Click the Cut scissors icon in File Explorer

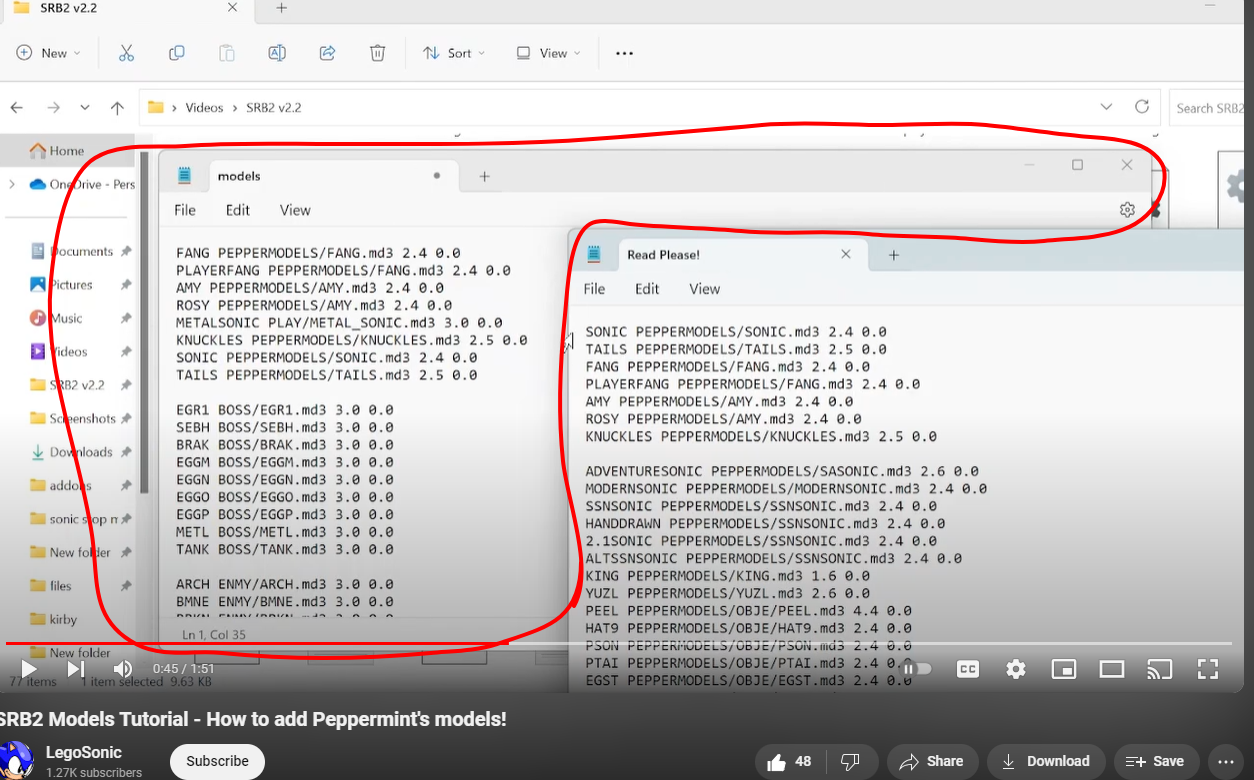point(126,53)
